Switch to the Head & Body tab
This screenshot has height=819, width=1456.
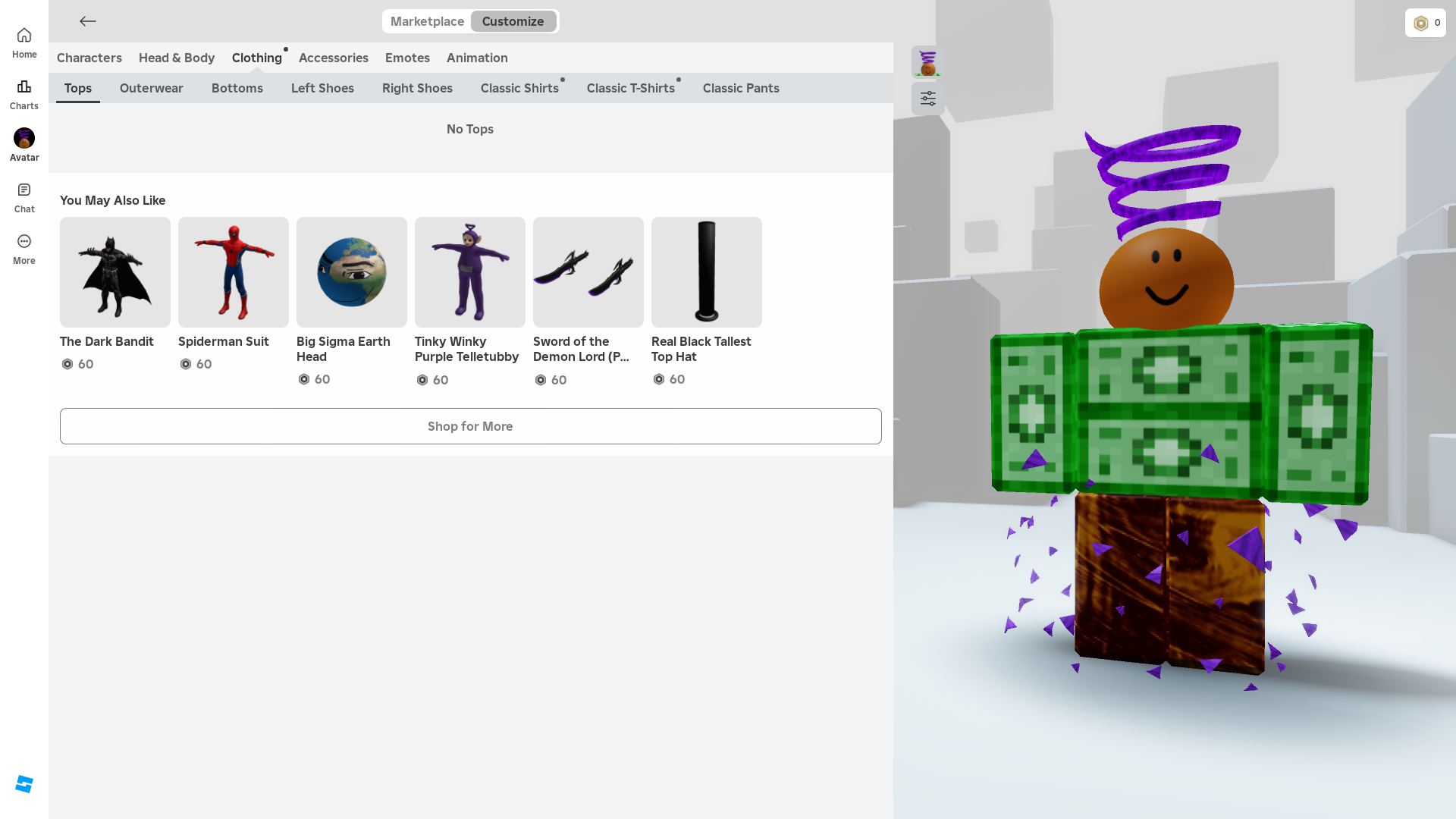coord(177,58)
